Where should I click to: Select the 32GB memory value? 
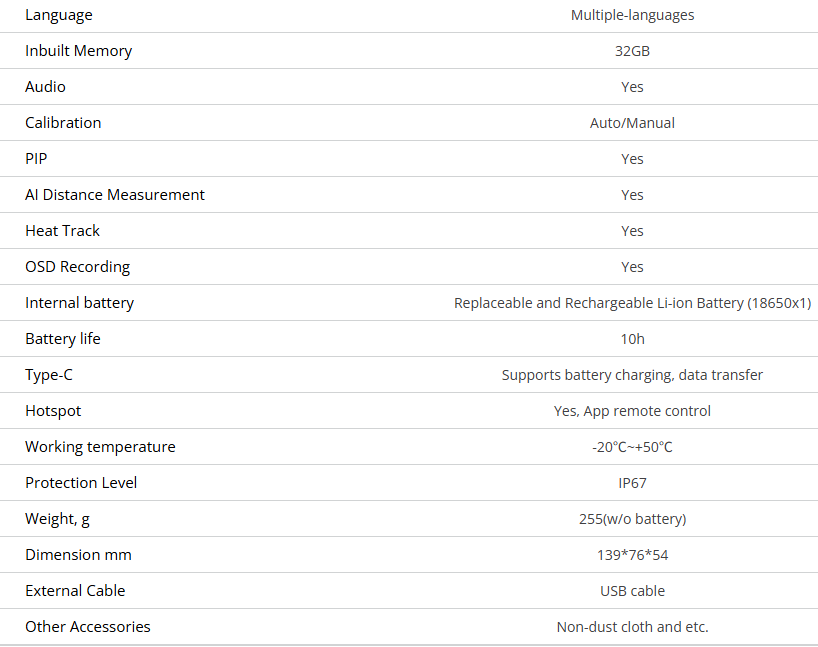632,51
